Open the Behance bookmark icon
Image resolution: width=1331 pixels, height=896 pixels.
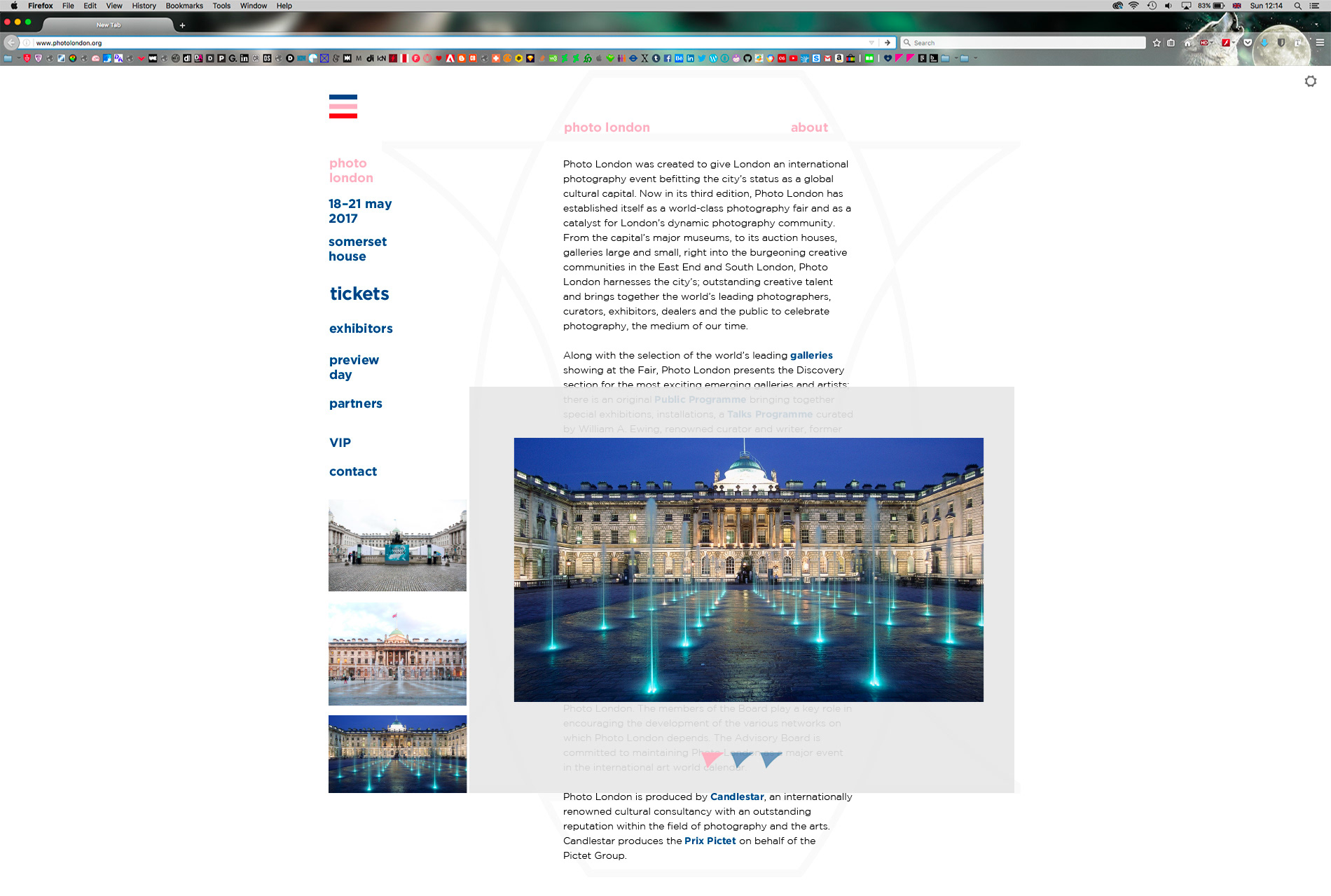point(679,58)
